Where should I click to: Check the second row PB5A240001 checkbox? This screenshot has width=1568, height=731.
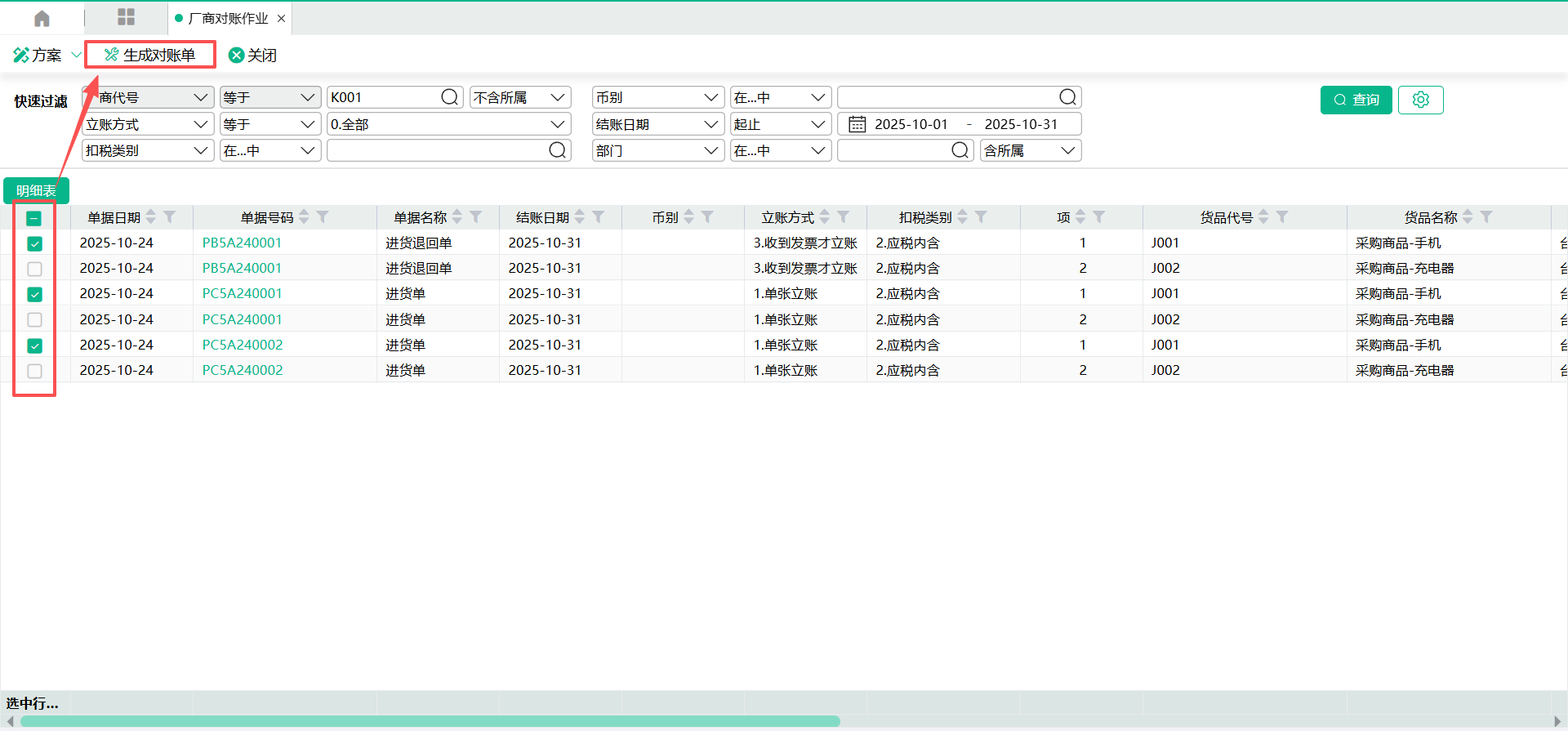34,269
